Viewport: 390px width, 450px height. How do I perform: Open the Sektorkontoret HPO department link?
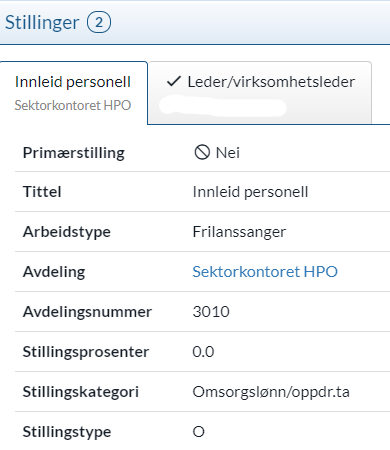[x=265, y=272]
